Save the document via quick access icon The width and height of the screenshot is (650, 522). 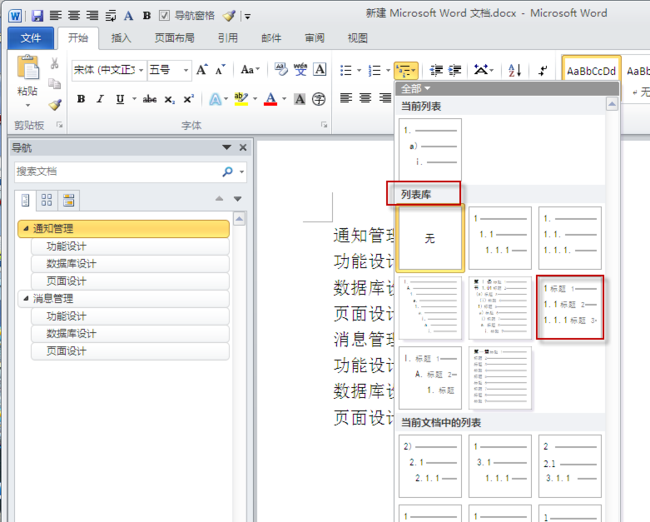coord(37,16)
